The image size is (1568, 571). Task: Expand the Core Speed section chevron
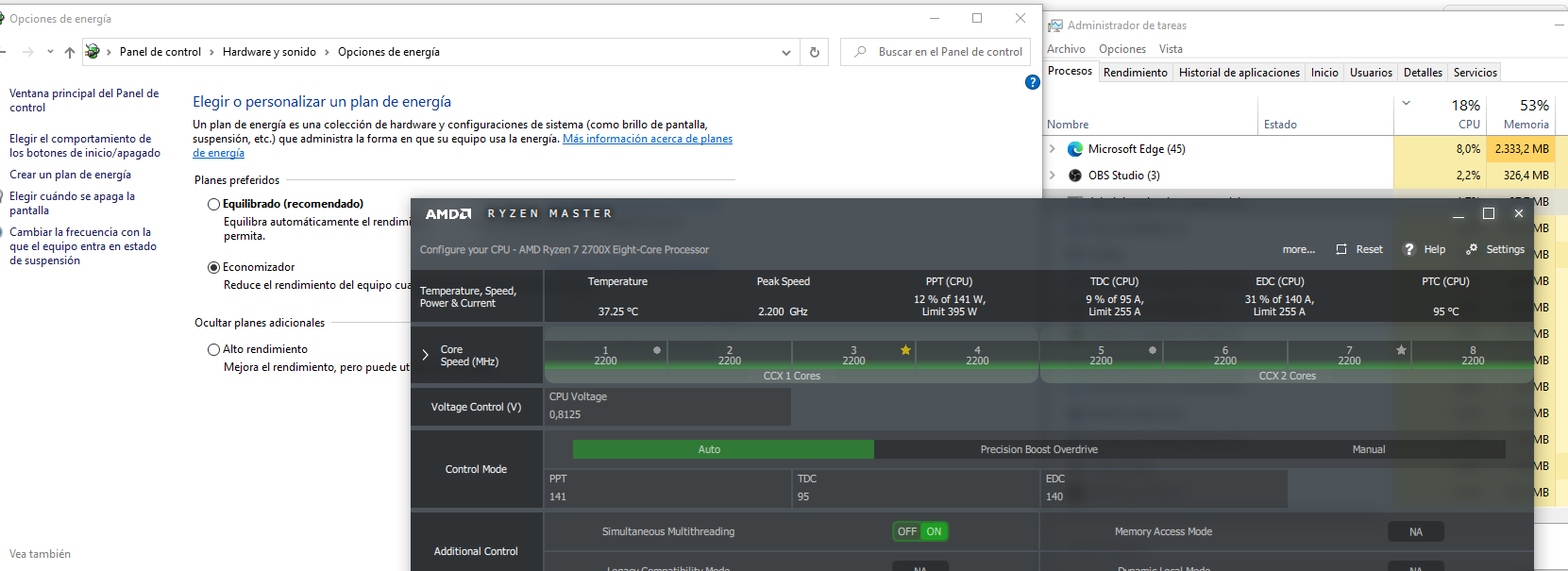(425, 355)
